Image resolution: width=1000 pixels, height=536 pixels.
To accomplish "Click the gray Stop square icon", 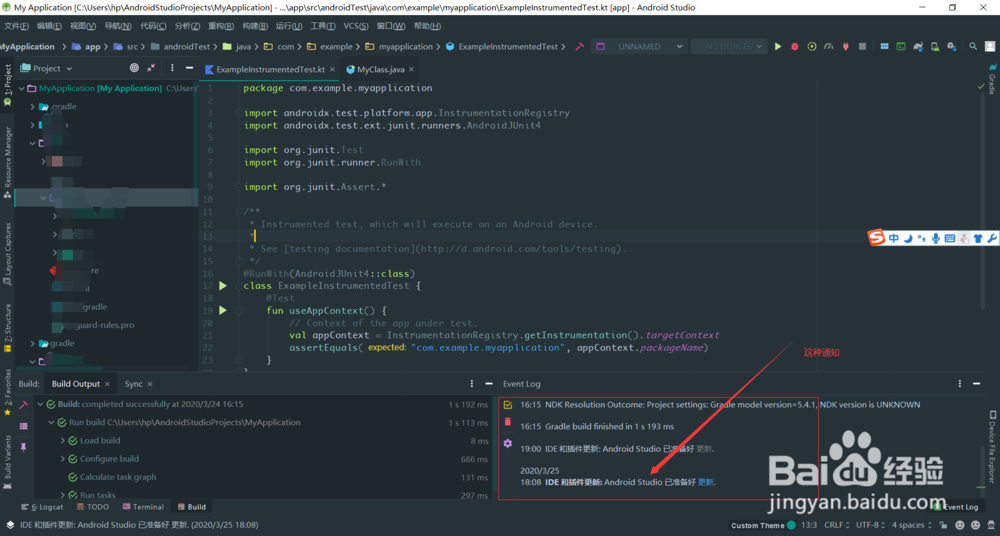I will [862, 47].
